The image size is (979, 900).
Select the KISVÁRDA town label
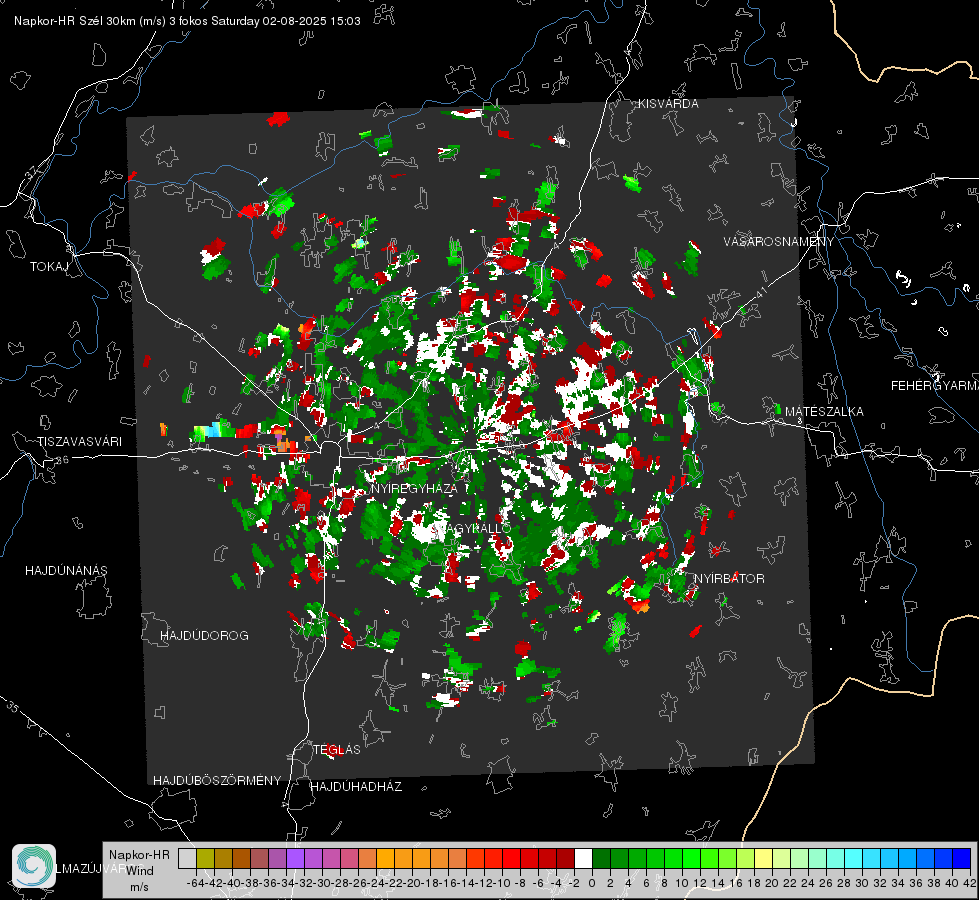pos(668,104)
